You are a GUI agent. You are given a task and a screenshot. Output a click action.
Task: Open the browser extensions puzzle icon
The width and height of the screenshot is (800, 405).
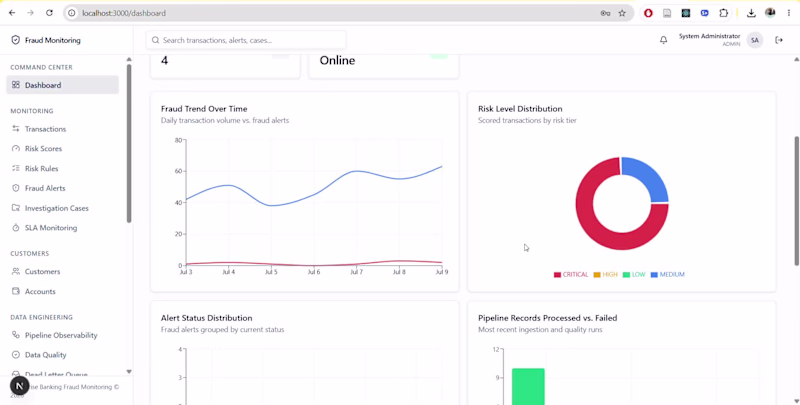click(x=723, y=13)
